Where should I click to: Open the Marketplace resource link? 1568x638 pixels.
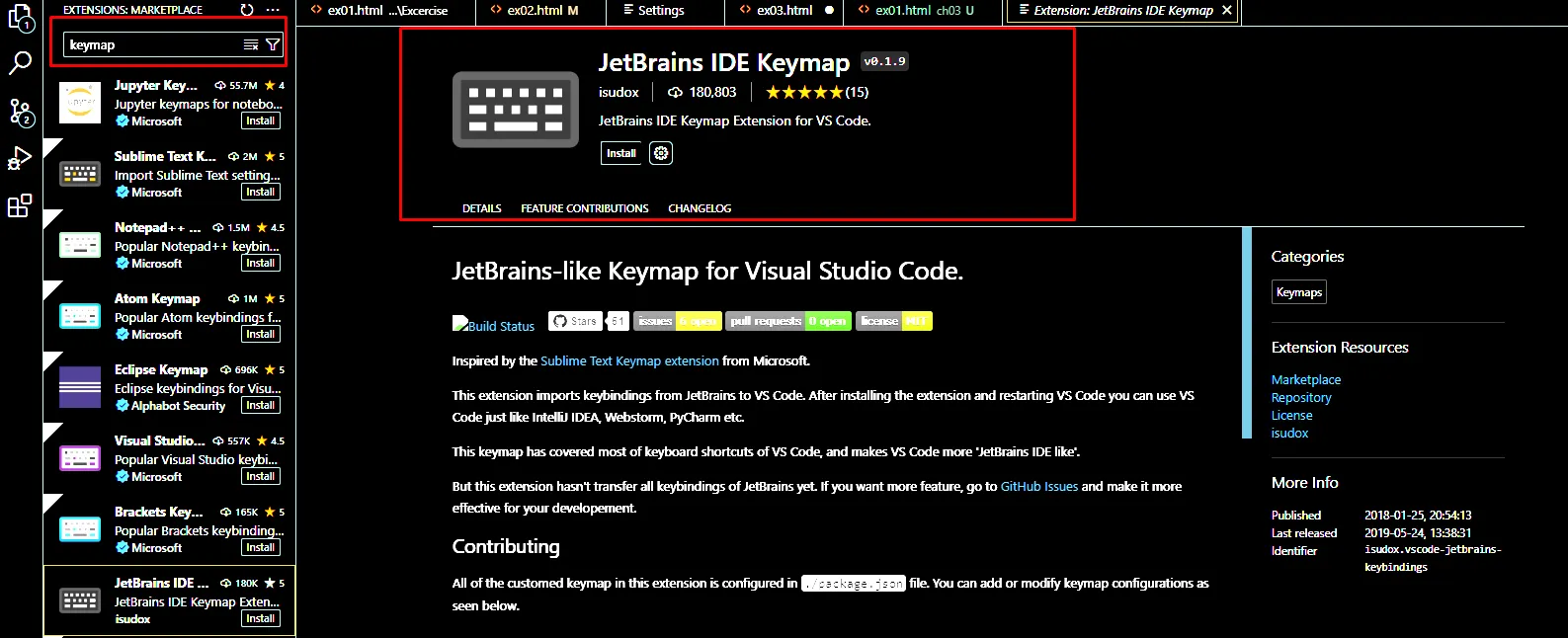click(x=1306, y=379)
